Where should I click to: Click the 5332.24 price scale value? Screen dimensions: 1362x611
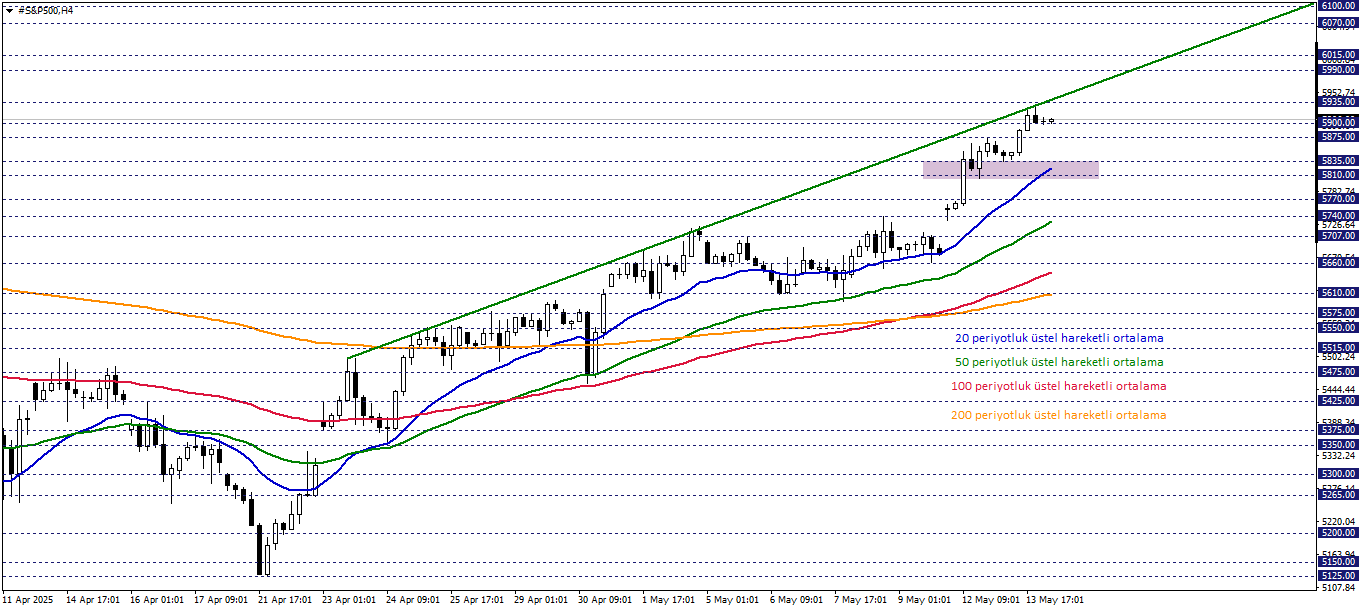pos(1338,455)
